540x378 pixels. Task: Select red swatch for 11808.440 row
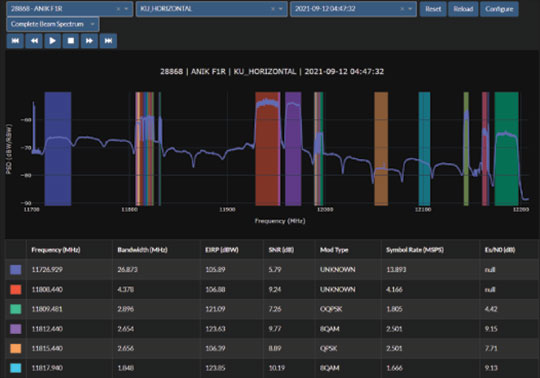click(x=15, y=289)
